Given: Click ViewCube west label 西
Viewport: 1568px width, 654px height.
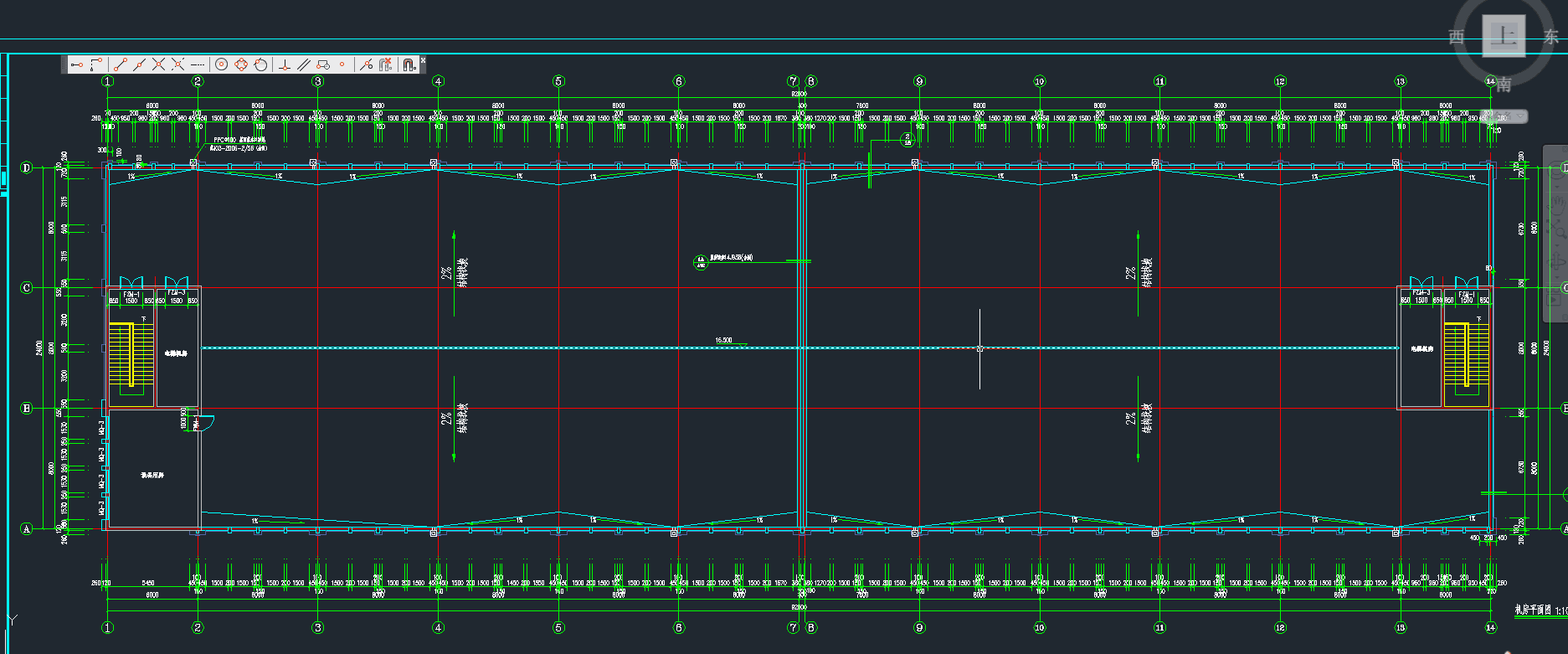Looking at the screenshot, I should [1457, 37].
